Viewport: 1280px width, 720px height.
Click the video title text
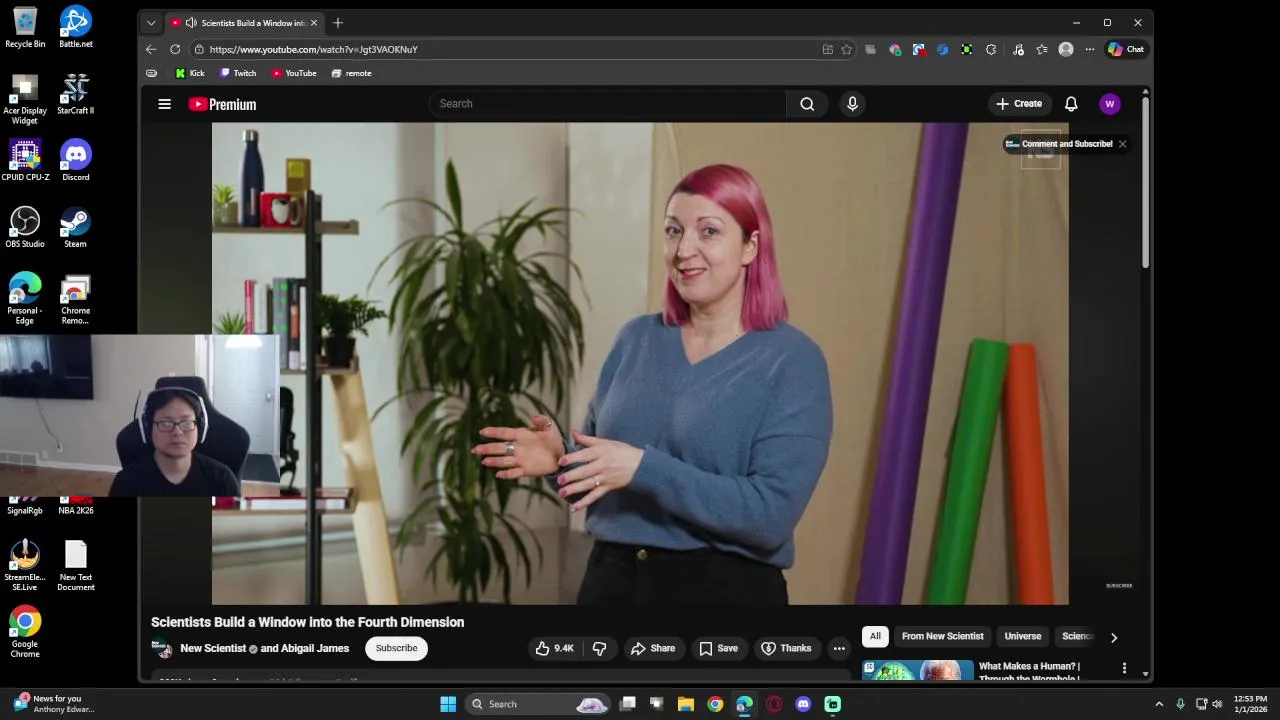(308, 622)
